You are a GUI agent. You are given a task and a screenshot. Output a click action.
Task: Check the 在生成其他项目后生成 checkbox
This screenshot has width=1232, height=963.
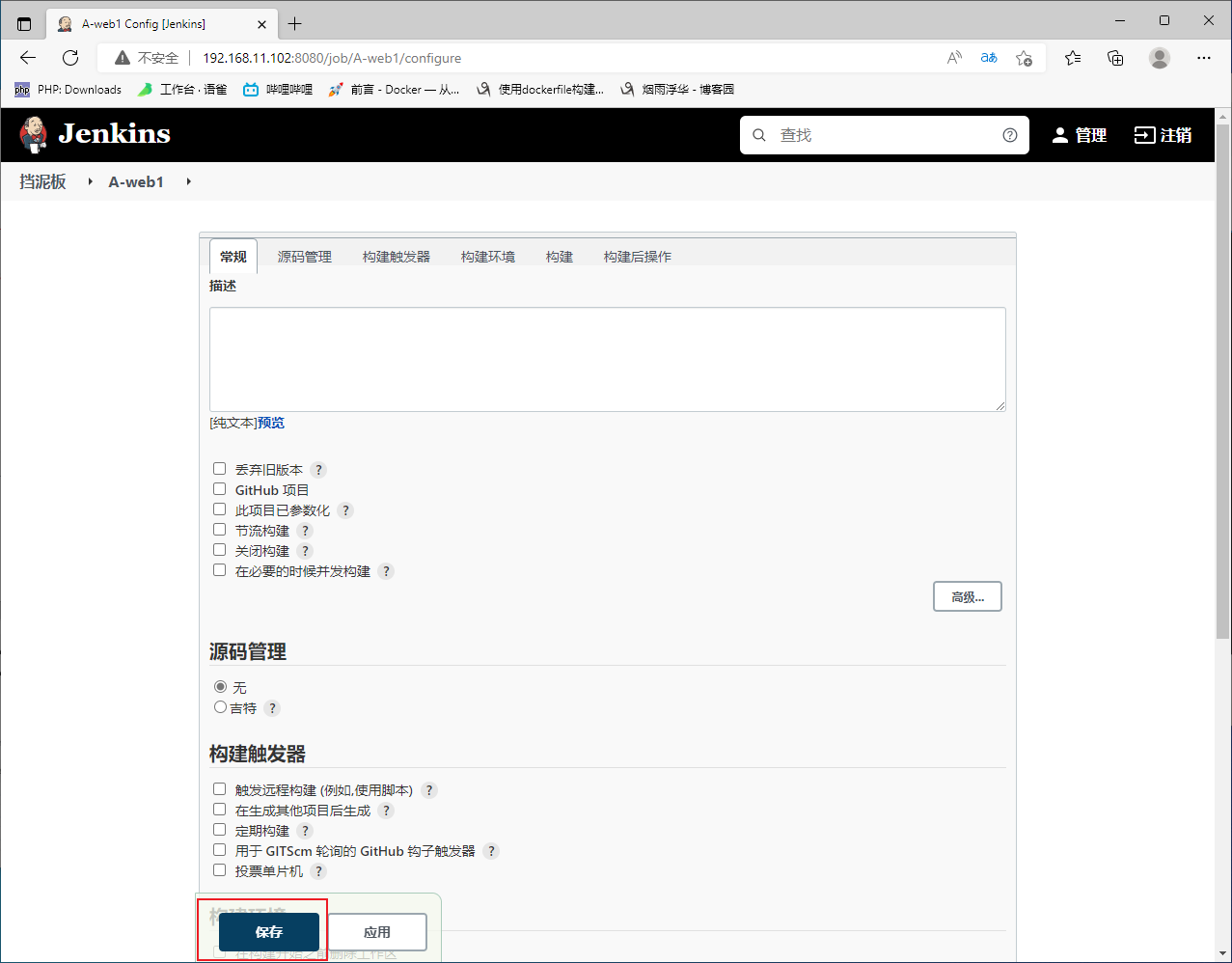coord(220,810)
